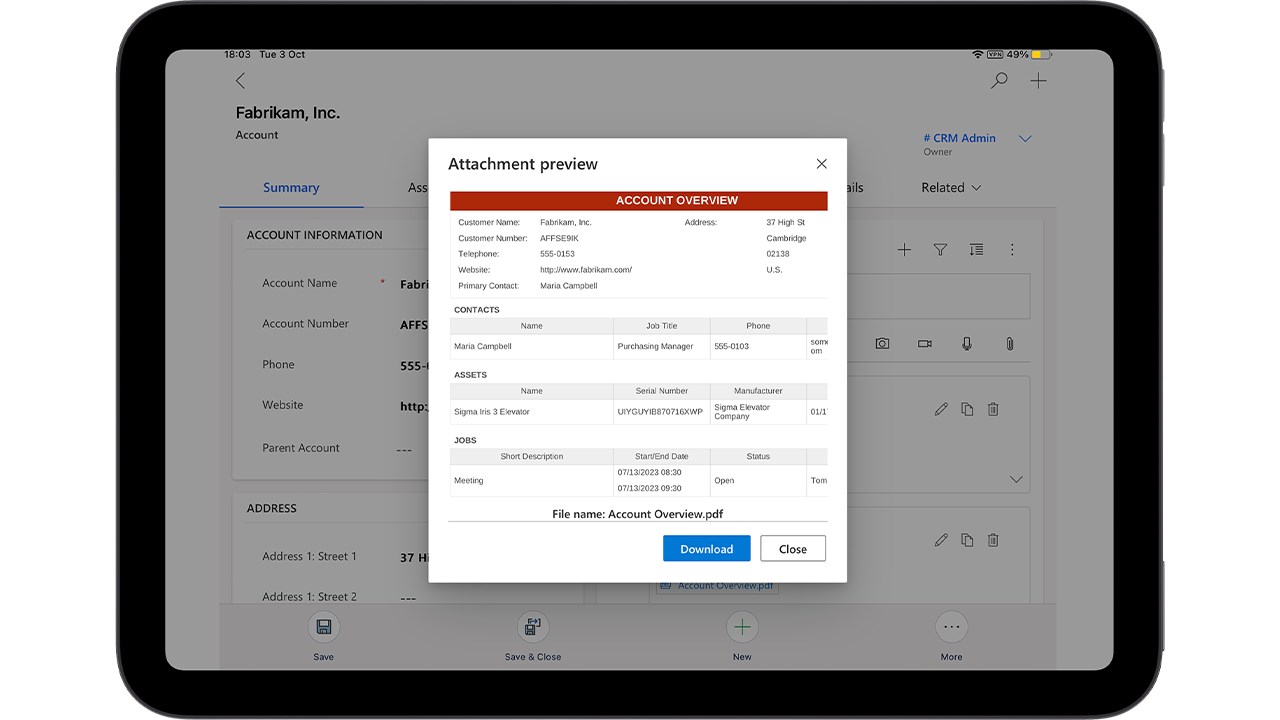1280x720 pixels.
Task: Expand the owner chevron next to CRM Admin
Action: click(x=1025, y=139)
